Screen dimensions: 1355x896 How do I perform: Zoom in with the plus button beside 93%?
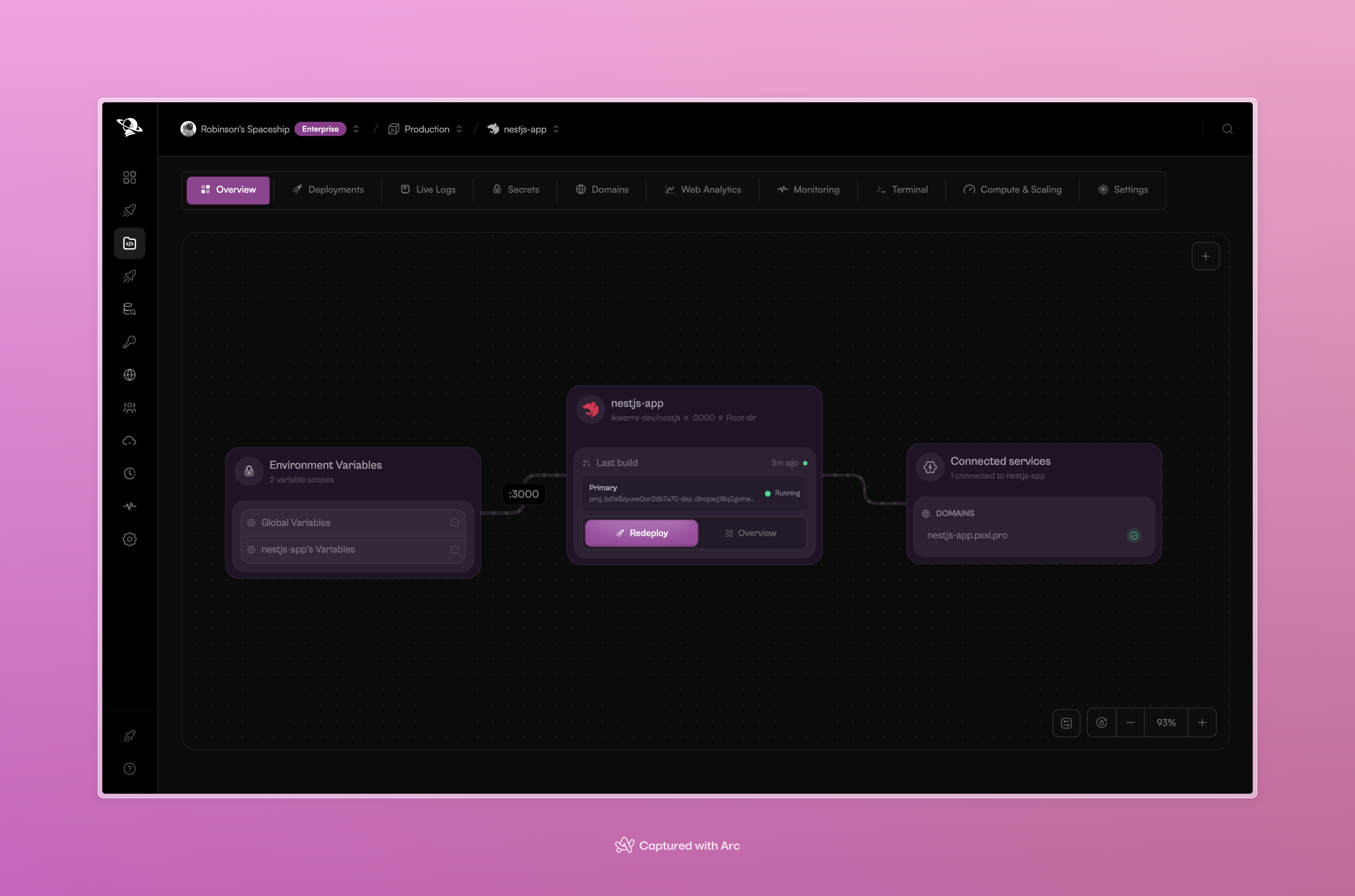click(x=1202, y=723)
